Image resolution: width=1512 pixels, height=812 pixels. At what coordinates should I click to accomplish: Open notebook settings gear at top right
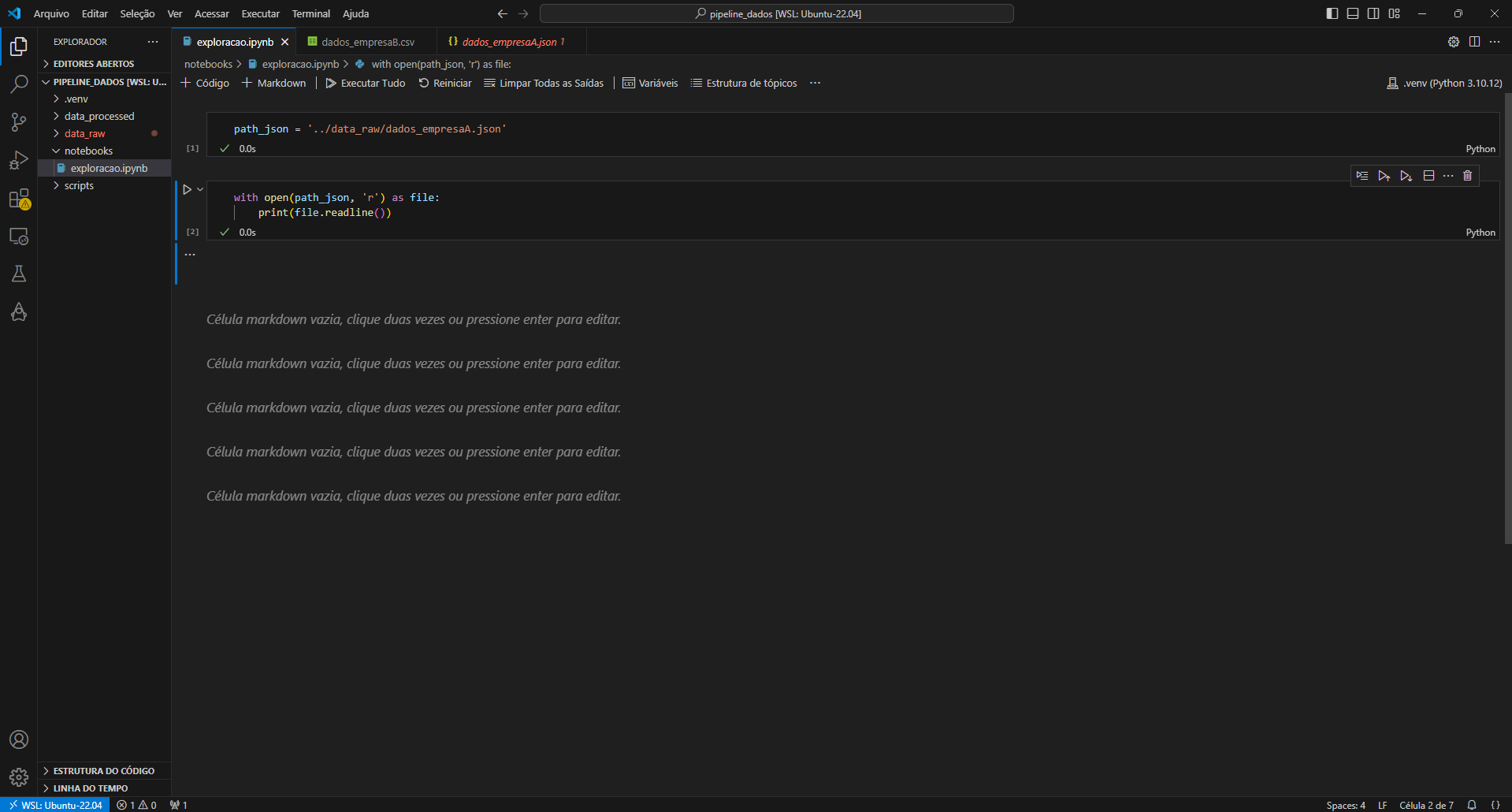1454,42
